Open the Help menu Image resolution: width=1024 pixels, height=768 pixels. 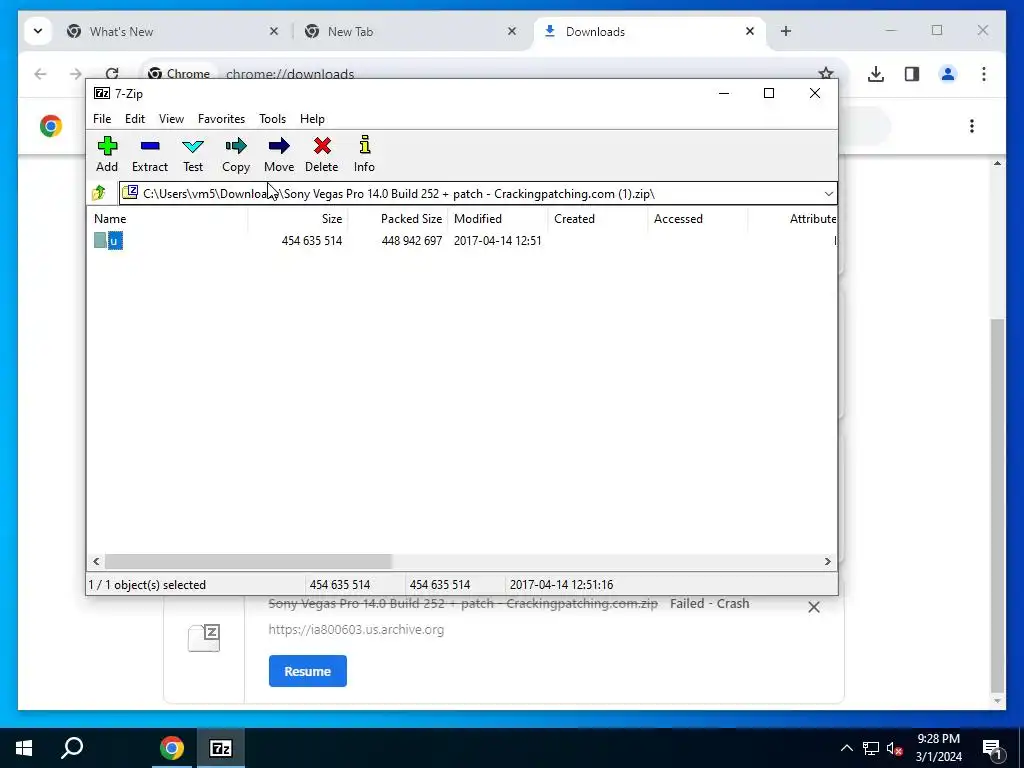(312, 119)
